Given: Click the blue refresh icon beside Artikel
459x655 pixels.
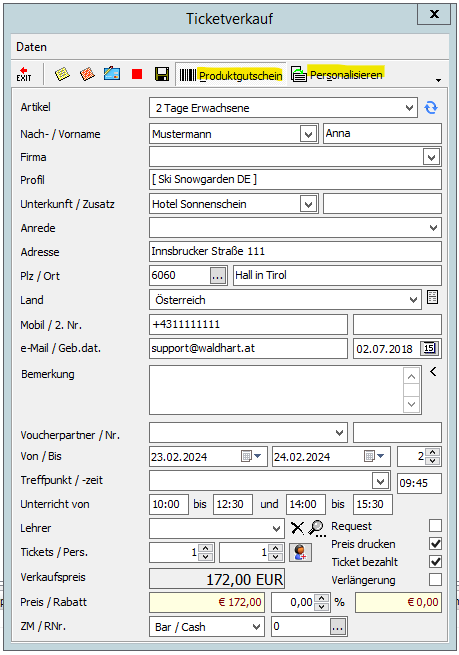Looking at the screenshot, I should click(431, 108).
